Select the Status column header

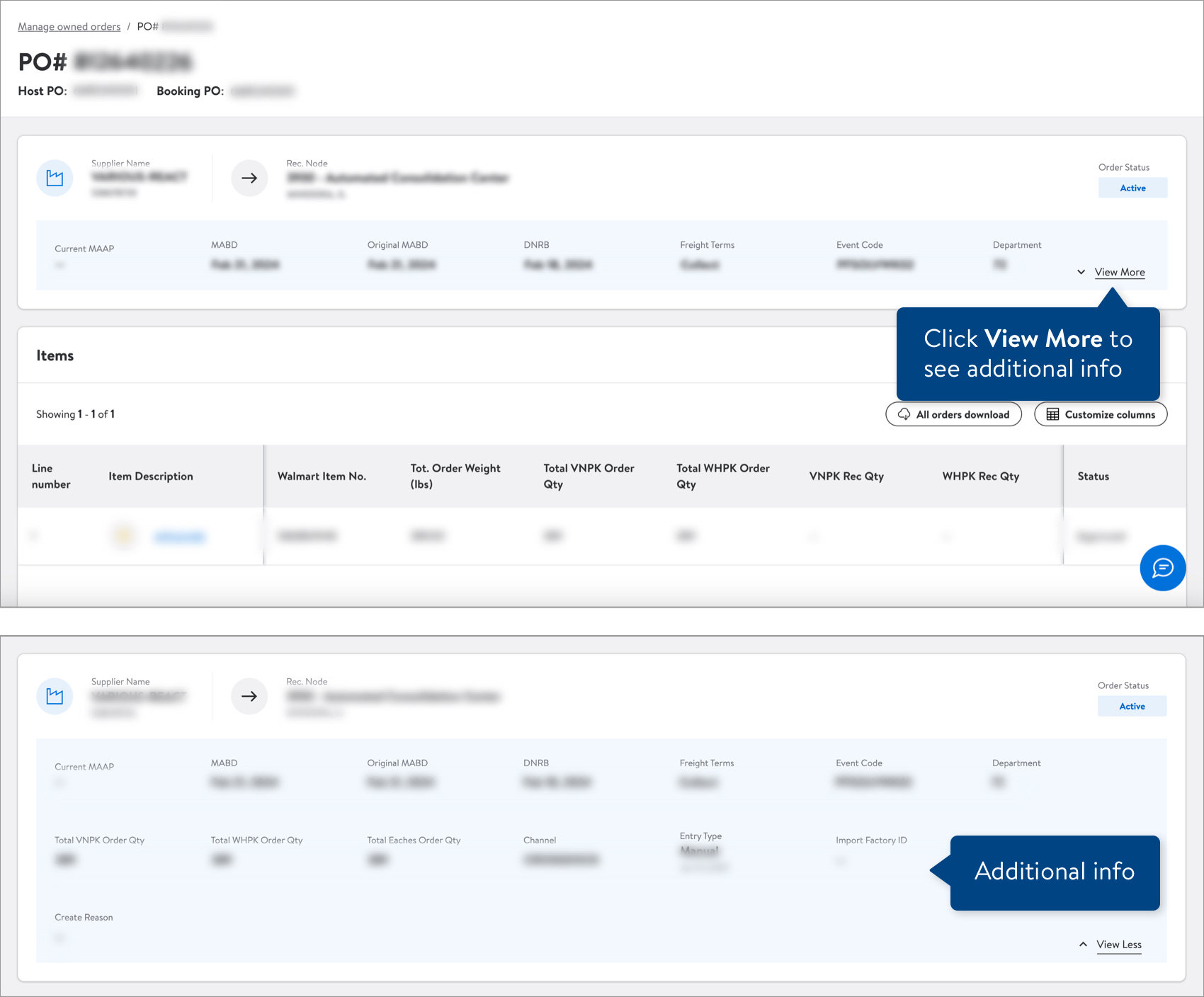[x=1093, y=476]
